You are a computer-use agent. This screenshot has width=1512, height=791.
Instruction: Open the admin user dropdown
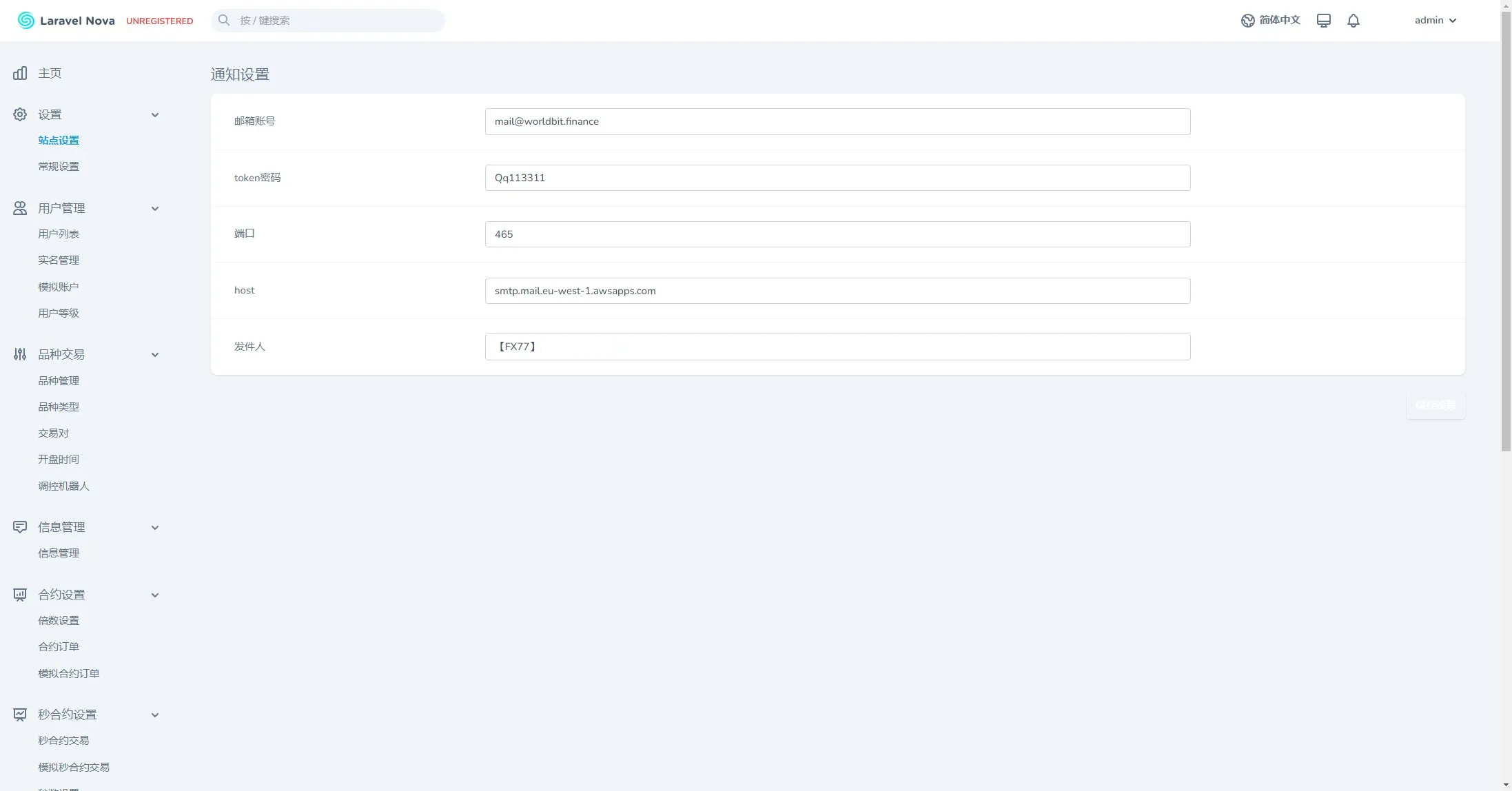coord(1435,21)
